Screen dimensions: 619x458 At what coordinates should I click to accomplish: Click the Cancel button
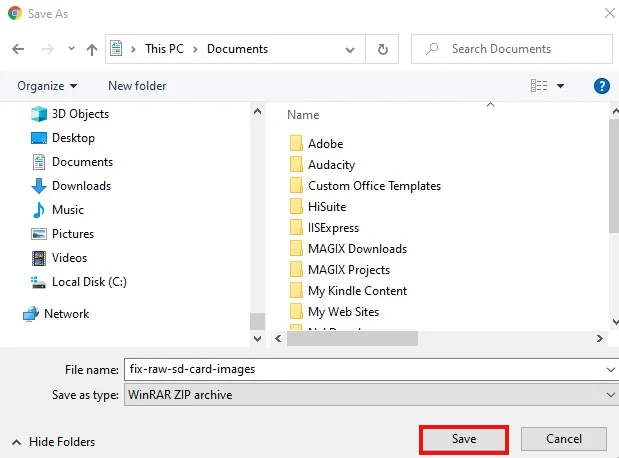coord(564,439)
